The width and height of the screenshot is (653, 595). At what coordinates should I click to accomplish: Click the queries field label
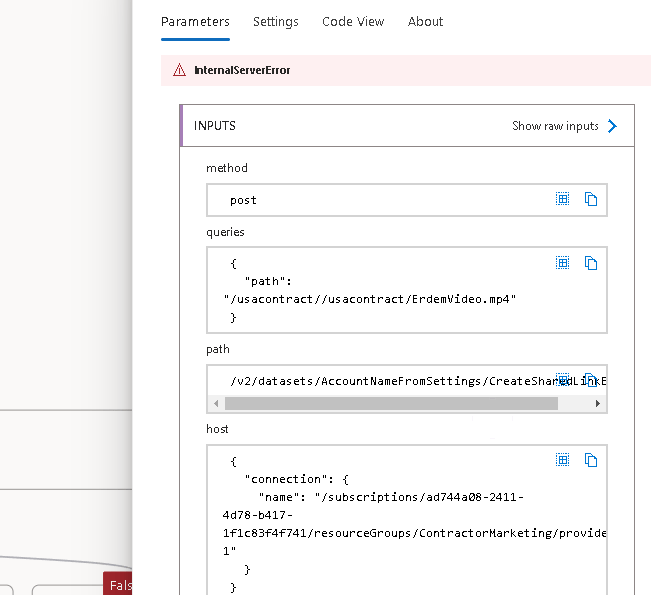pyautogui.click(x=225, y=232)
